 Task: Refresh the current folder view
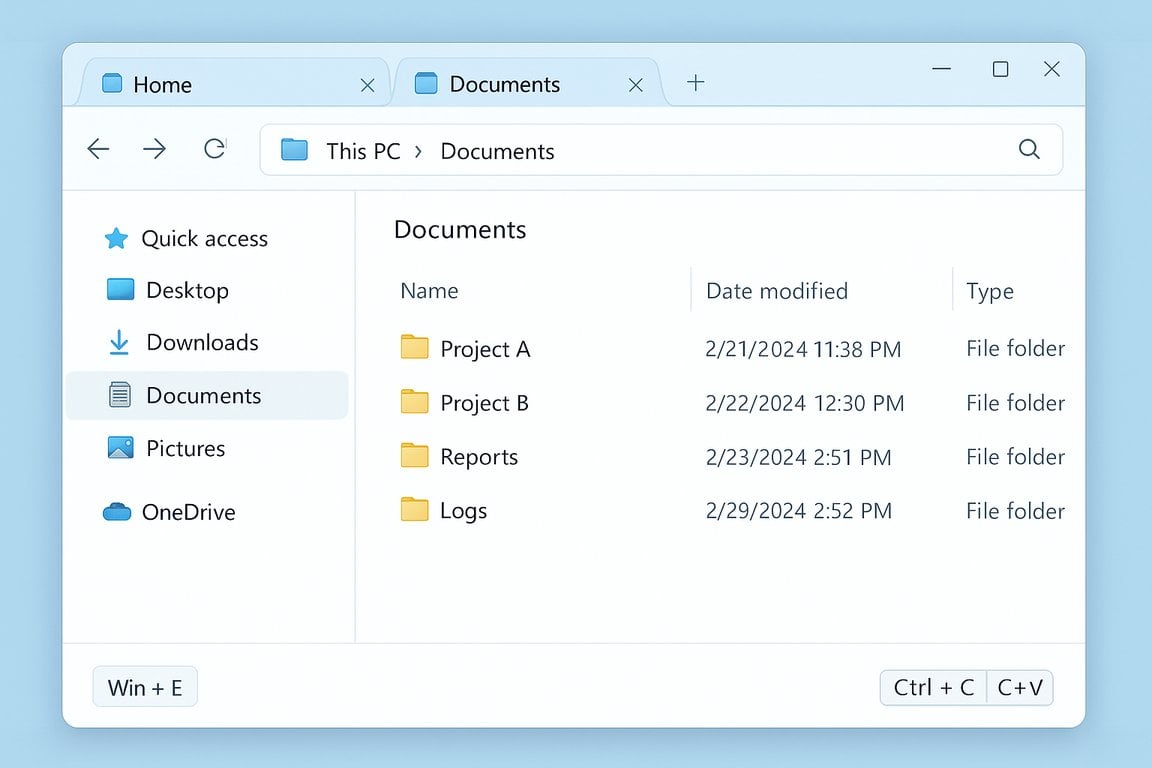point(215,149)
